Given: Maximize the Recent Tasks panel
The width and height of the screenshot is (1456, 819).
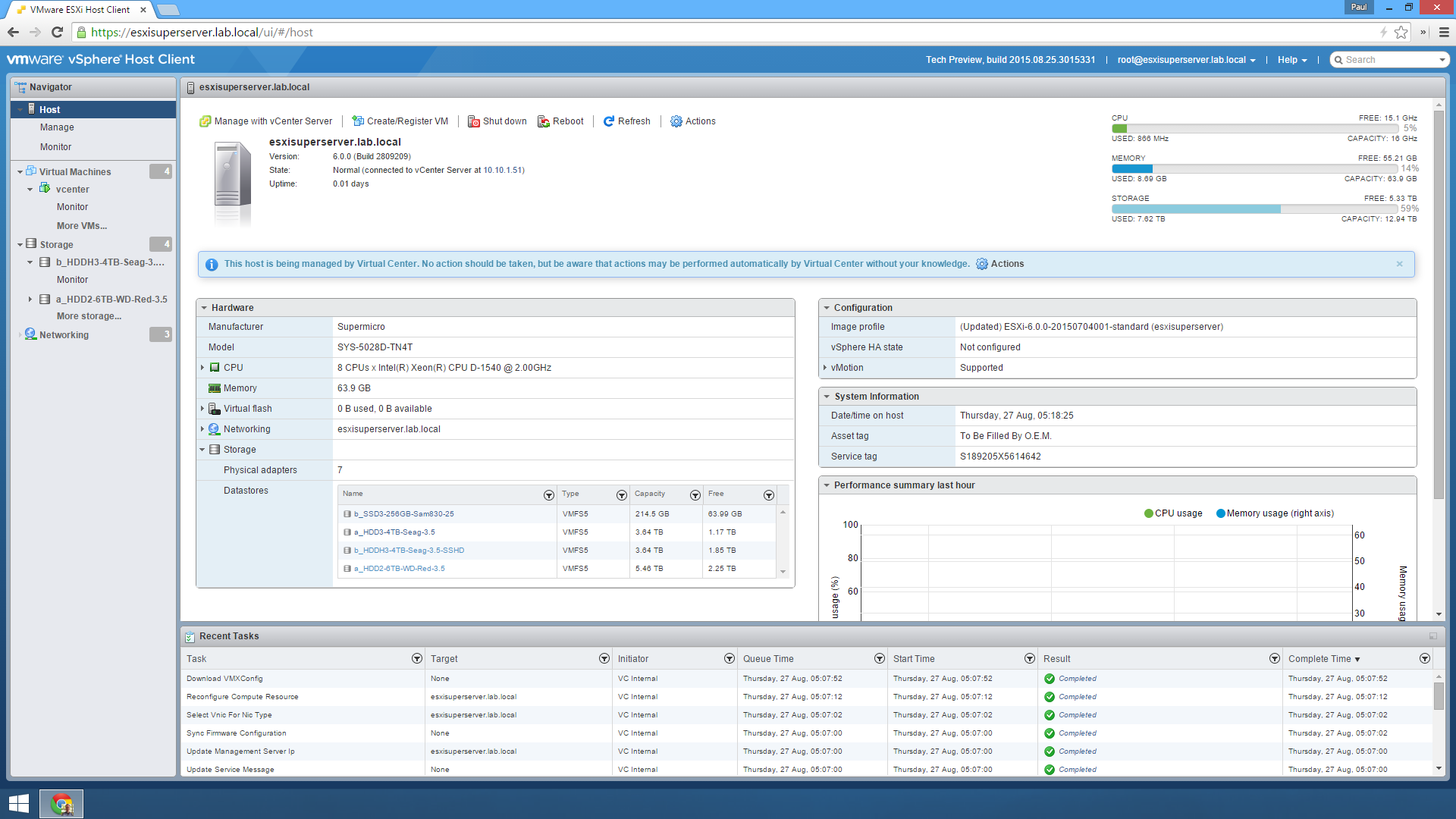Looking at the screenshot, I should coord(1433,636).
